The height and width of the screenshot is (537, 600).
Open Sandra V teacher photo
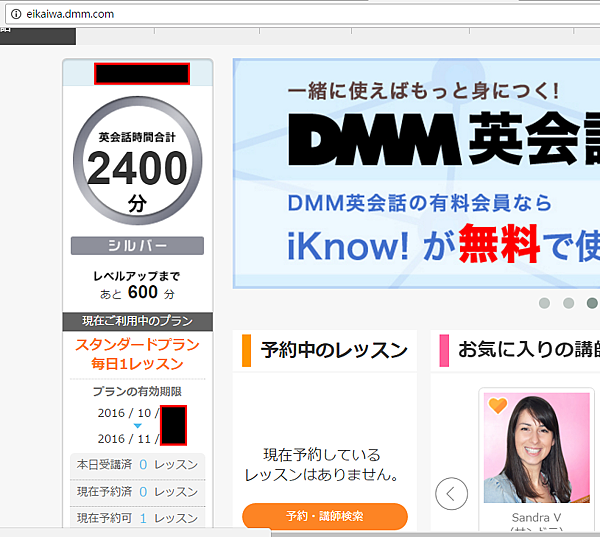(x=536, y=448)
